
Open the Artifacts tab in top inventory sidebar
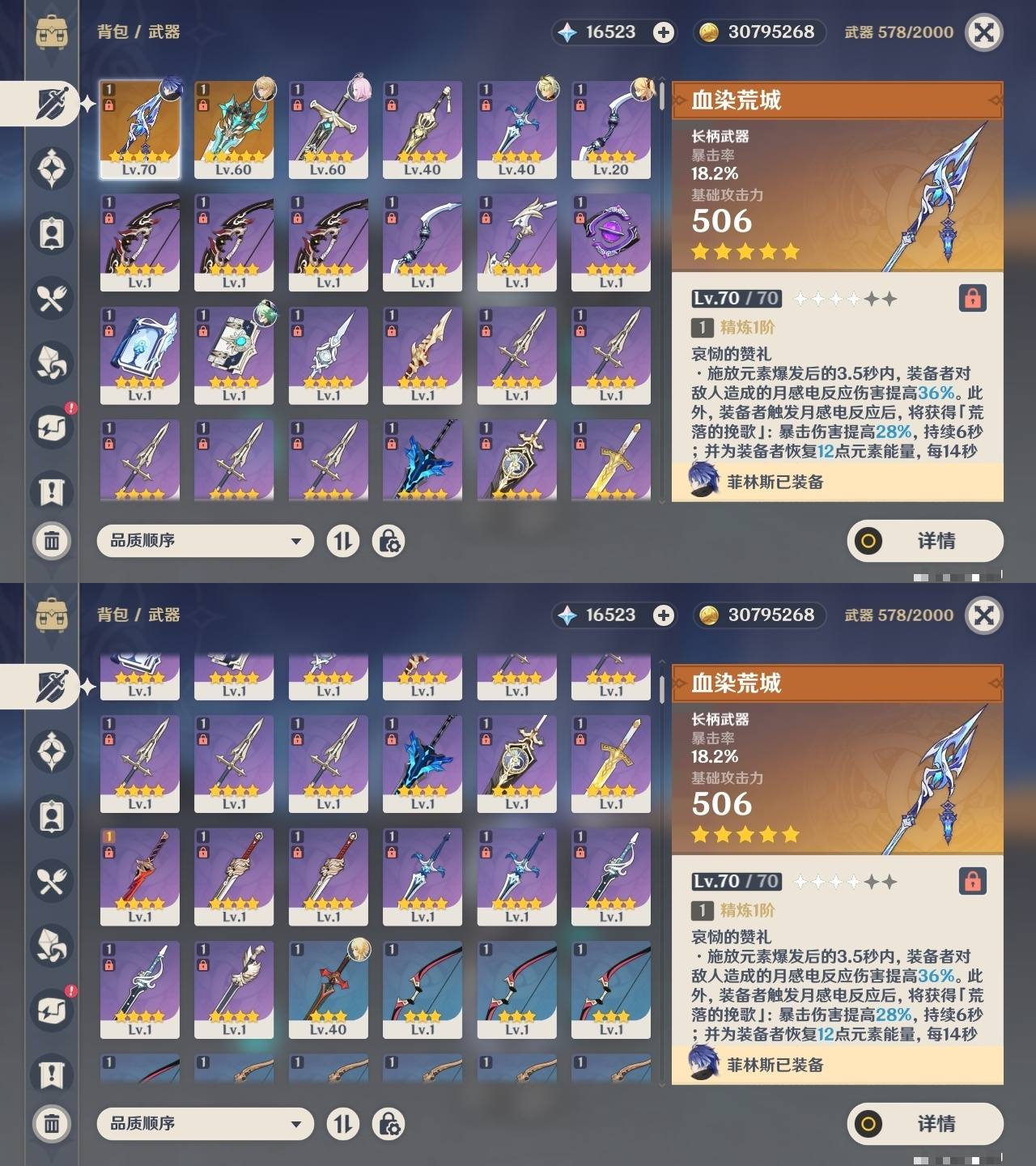pyautogui.click(x=52, y=168)
